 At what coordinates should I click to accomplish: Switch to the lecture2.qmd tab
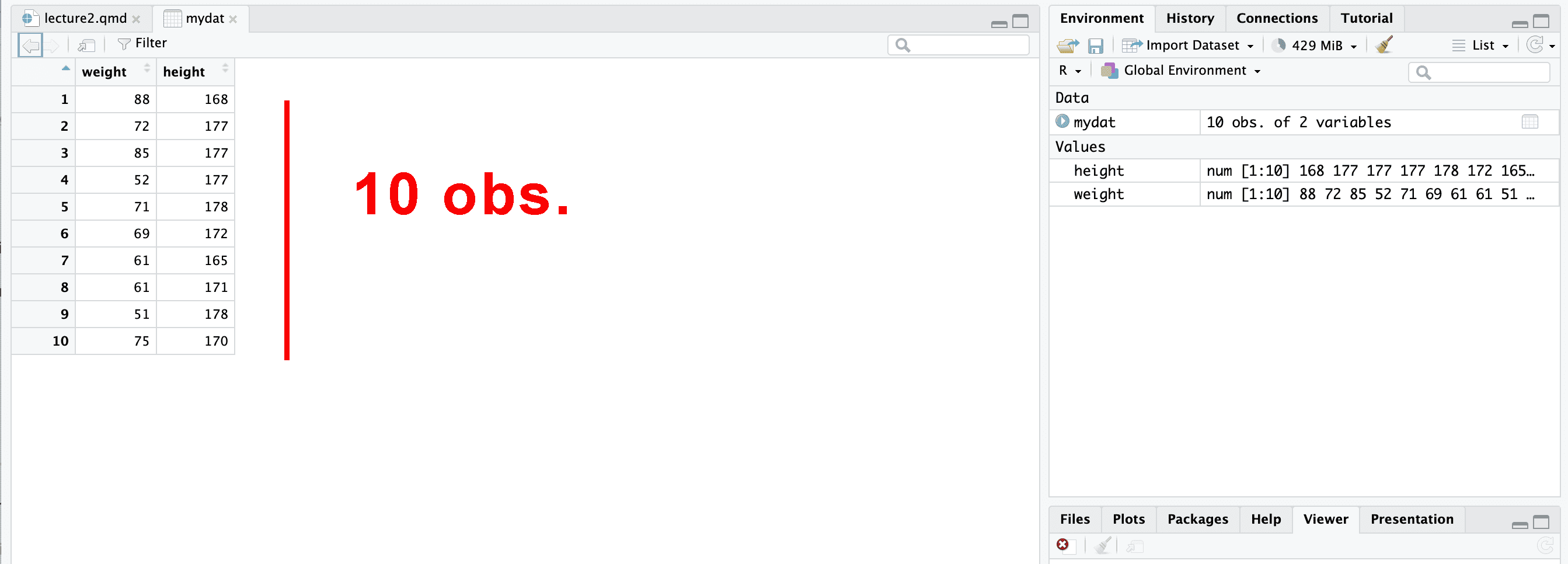tap(85, 18)
